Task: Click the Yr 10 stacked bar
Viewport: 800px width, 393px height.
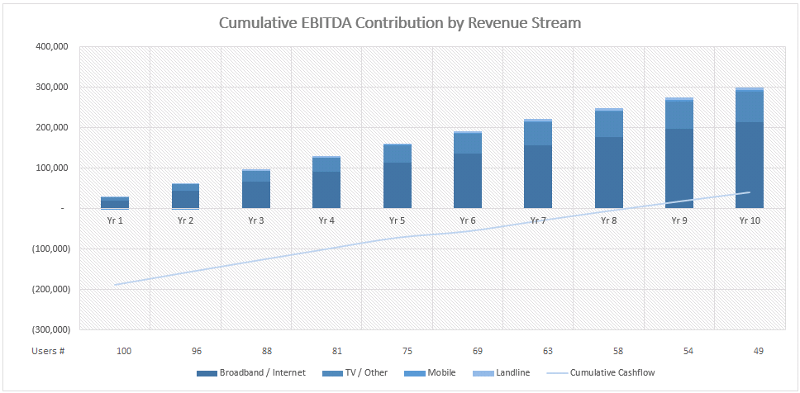Action: tap(749, 148)
